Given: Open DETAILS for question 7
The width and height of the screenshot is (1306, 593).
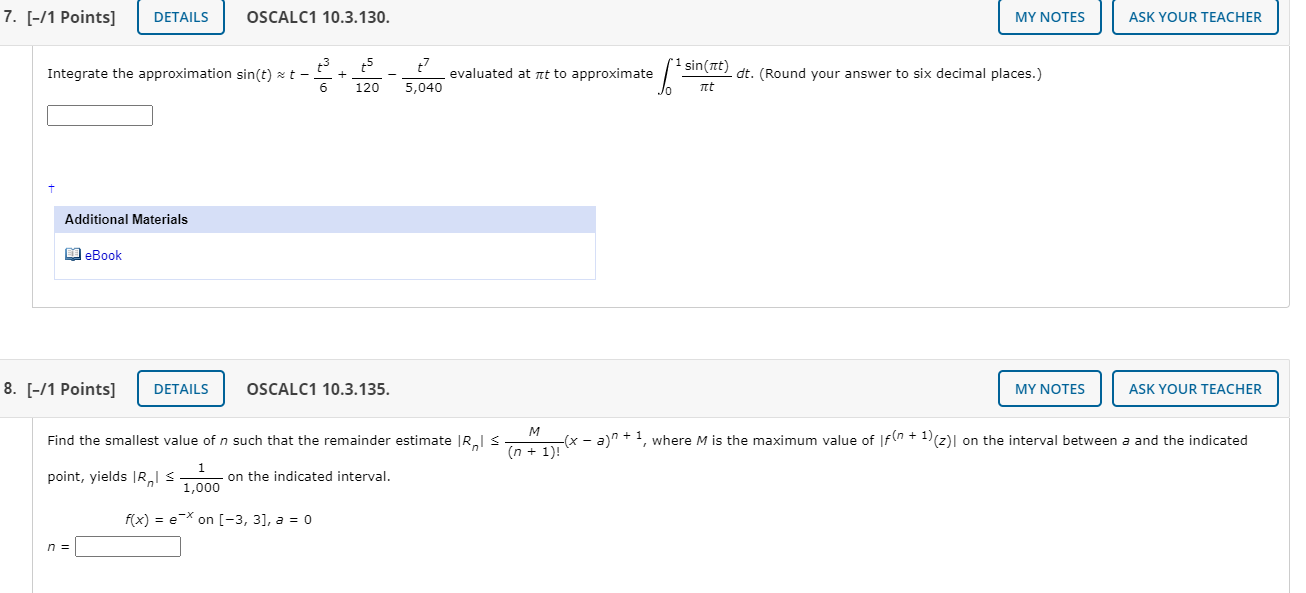Looking at the screenshot, I should tap(181, 17).
